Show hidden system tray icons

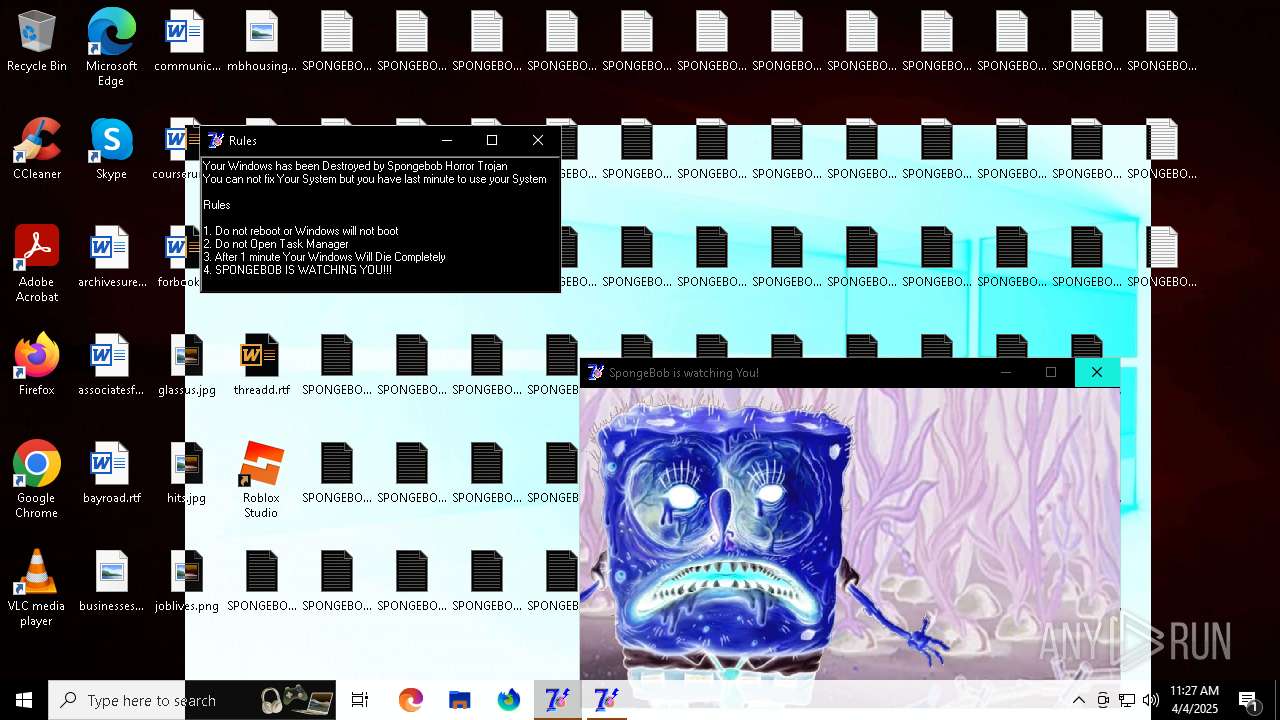point(1078,700)
